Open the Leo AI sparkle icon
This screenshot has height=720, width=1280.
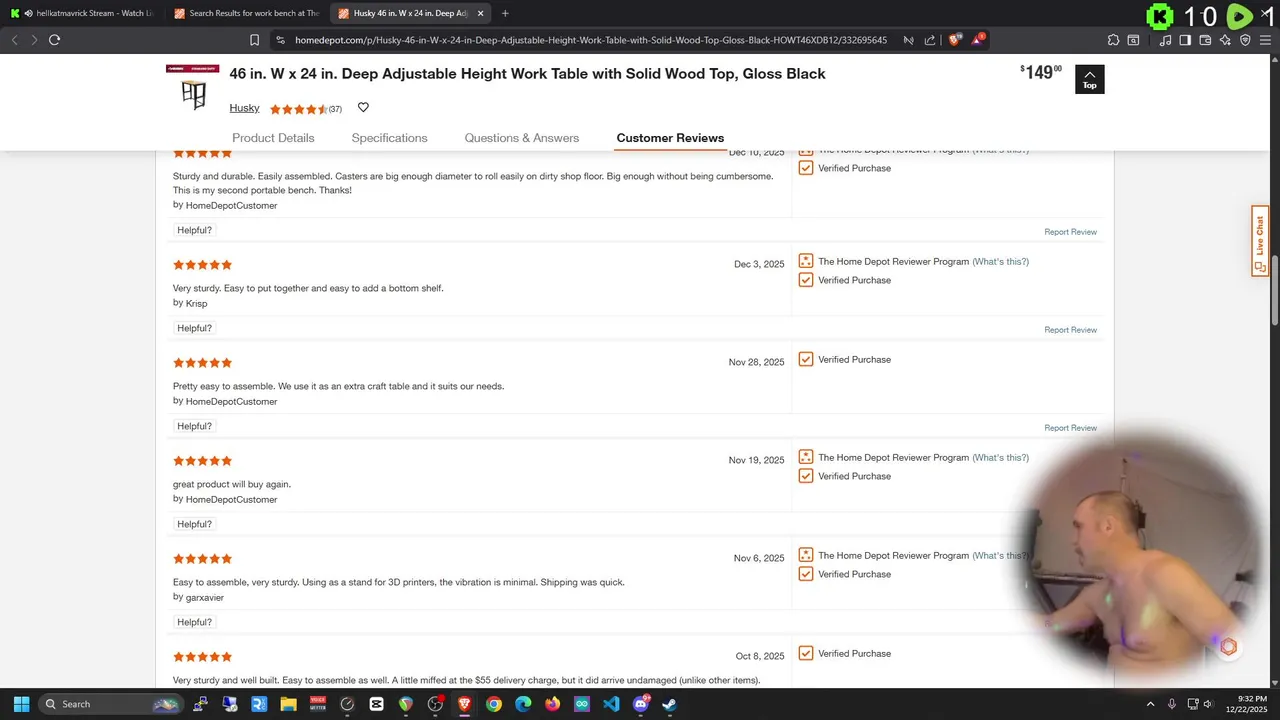pyautogui.click(x=1225, y=40)
